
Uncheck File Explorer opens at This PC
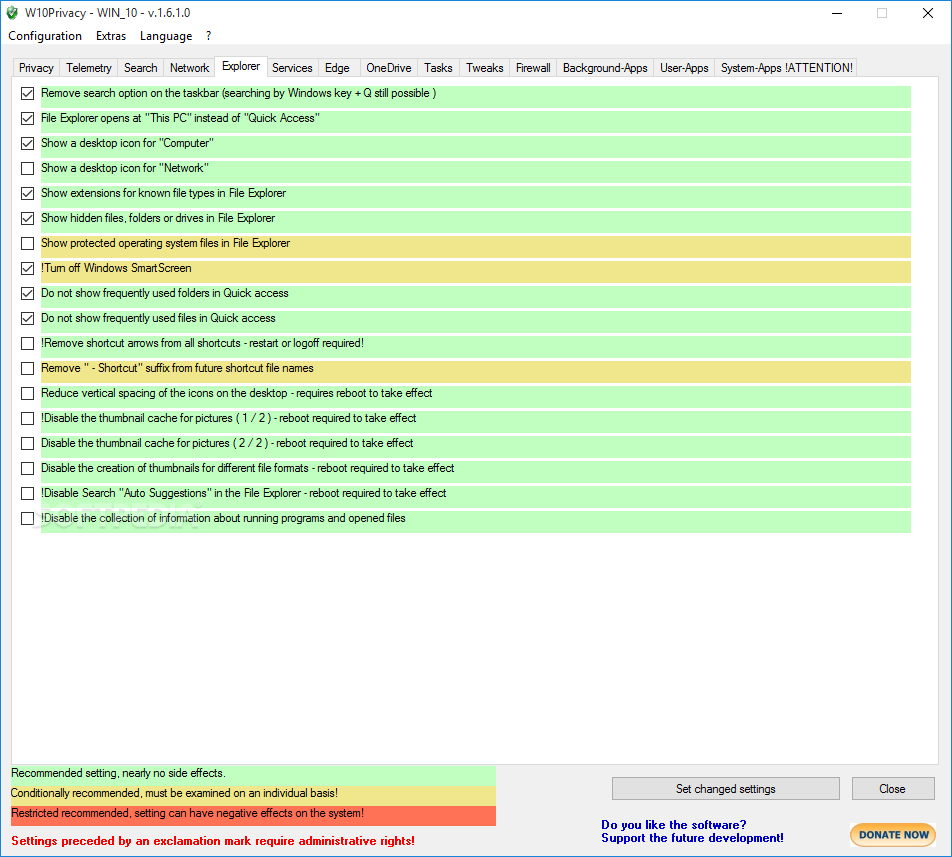27,118
